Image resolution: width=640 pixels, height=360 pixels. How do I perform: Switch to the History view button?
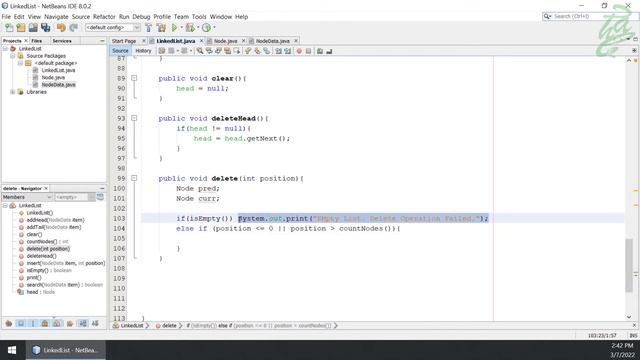[143, 51]
